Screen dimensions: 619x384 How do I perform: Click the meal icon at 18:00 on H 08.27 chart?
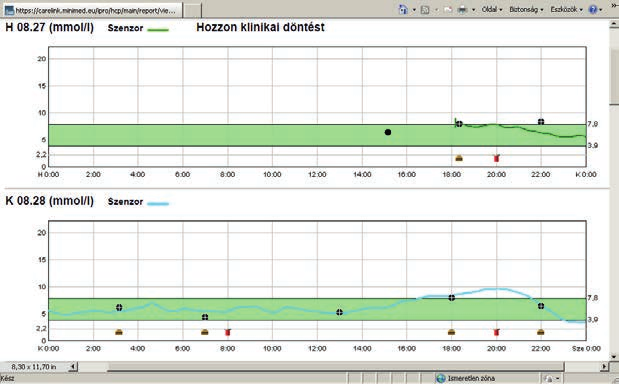[x=459, y=158]
